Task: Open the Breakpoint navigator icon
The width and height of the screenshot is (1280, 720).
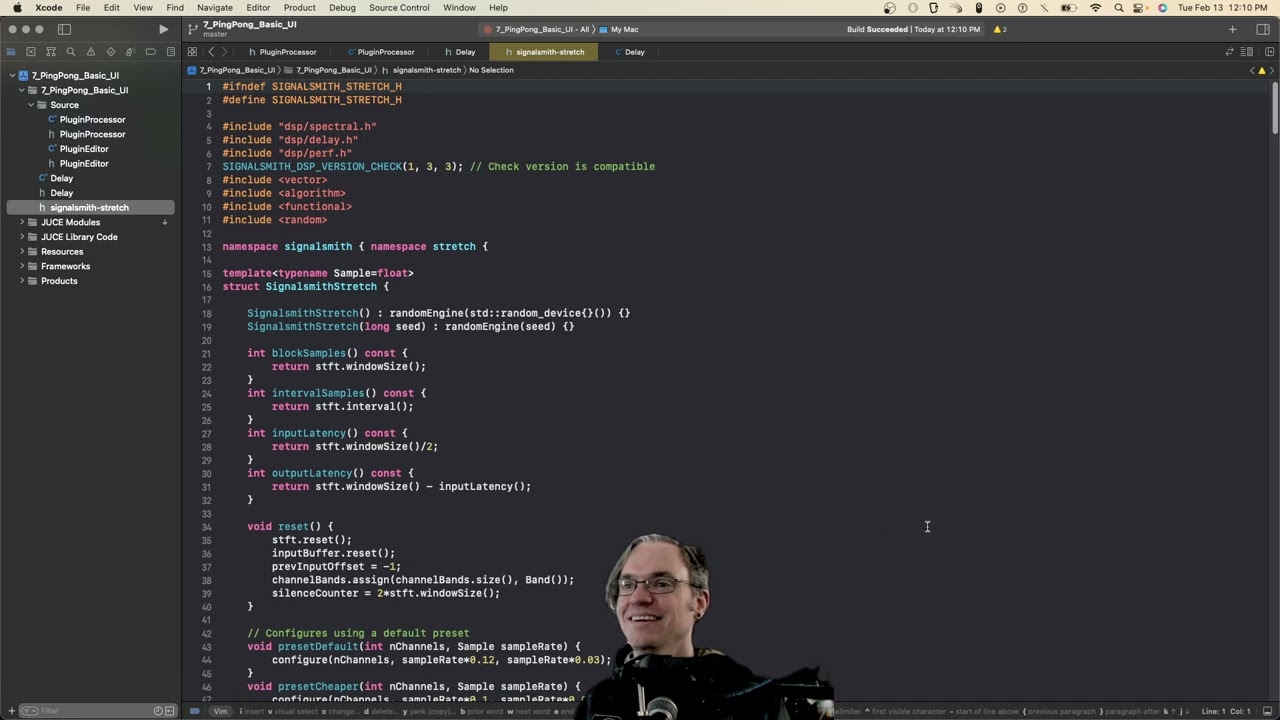Action: pos(151,52)
